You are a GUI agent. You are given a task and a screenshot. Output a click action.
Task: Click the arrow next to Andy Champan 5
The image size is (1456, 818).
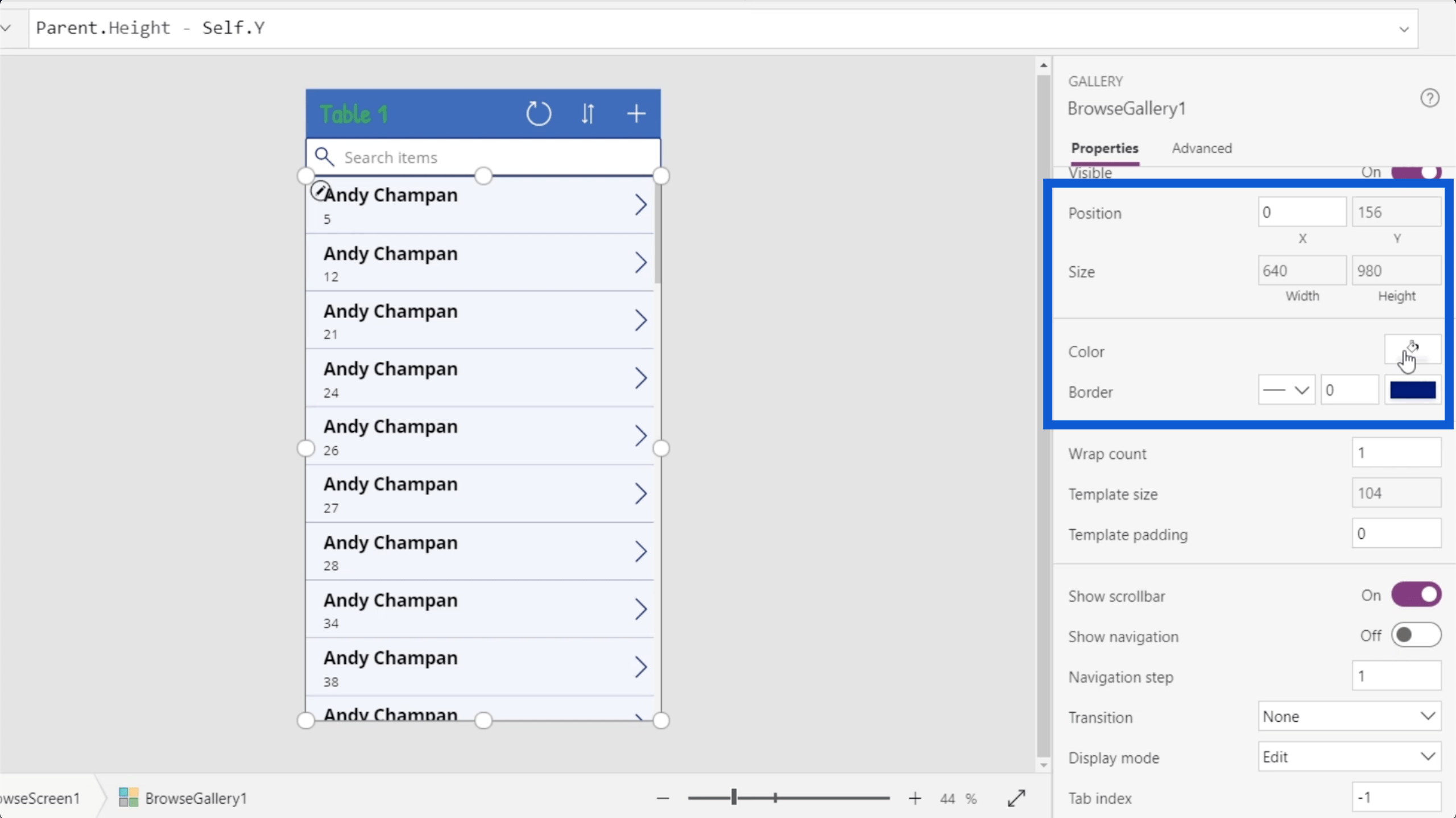point(640,205)
